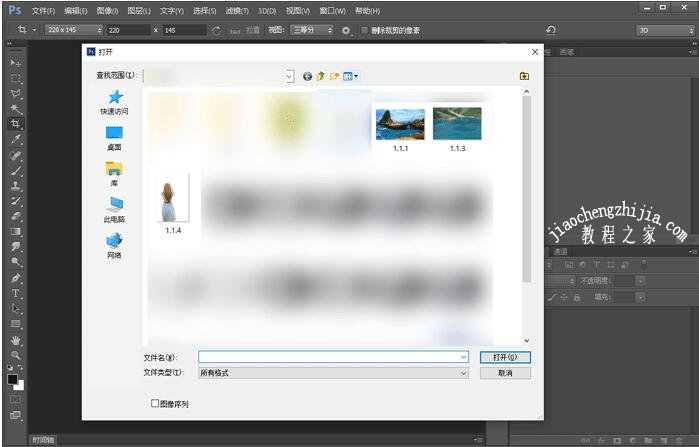
Task: Expand the 文件类型 format dropdown
Action: point(463,373)
